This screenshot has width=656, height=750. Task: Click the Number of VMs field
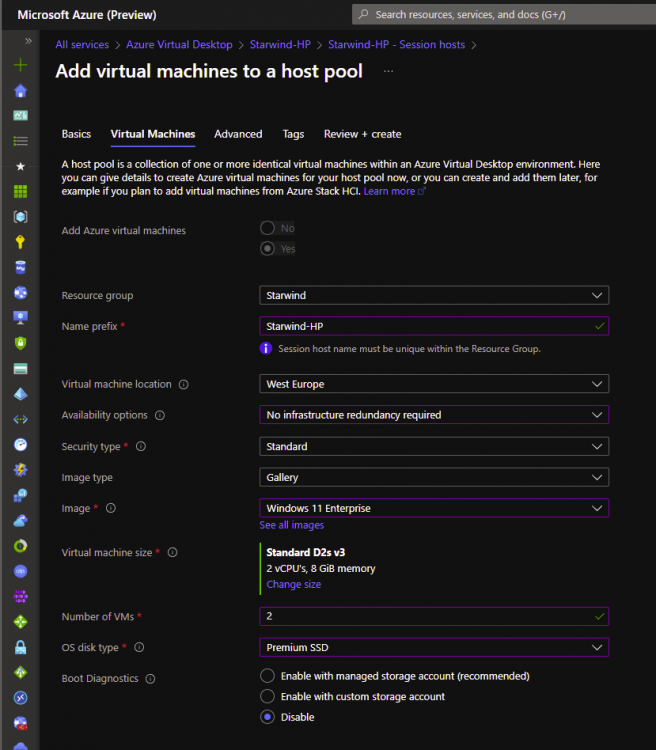point(434,616)
